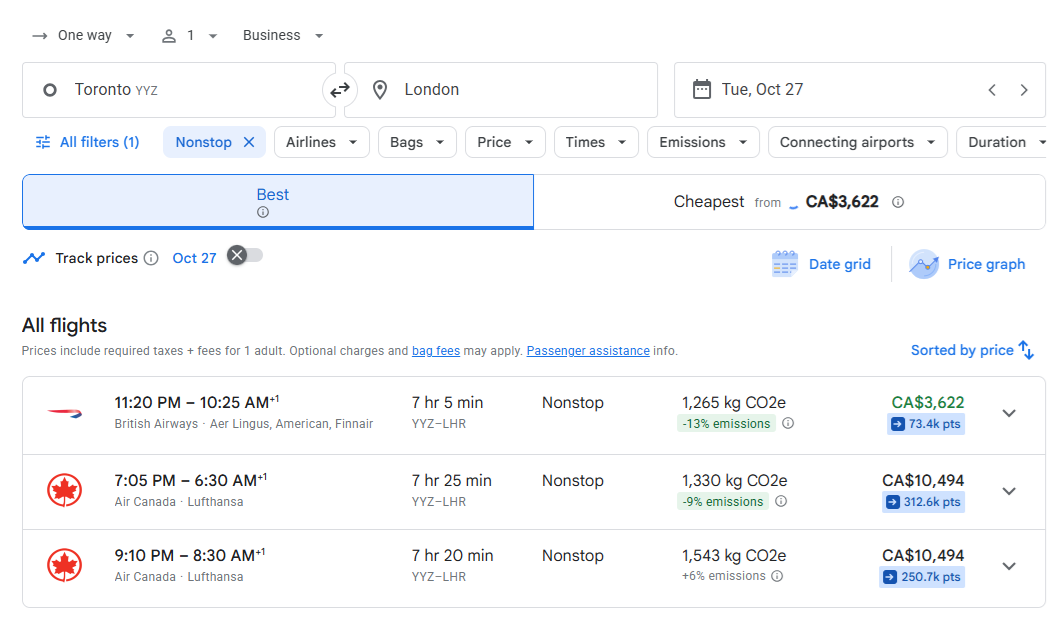Image resolution: width=1064 pixels, height=624 pixels.
Task: Click the calendar icon in date field
Action: [702, 90]
